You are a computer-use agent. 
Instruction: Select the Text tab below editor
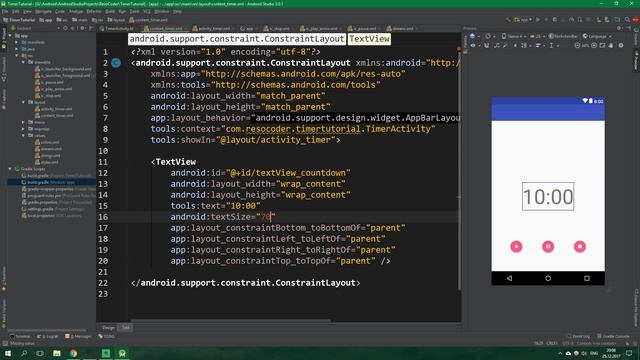coord(126,327)
